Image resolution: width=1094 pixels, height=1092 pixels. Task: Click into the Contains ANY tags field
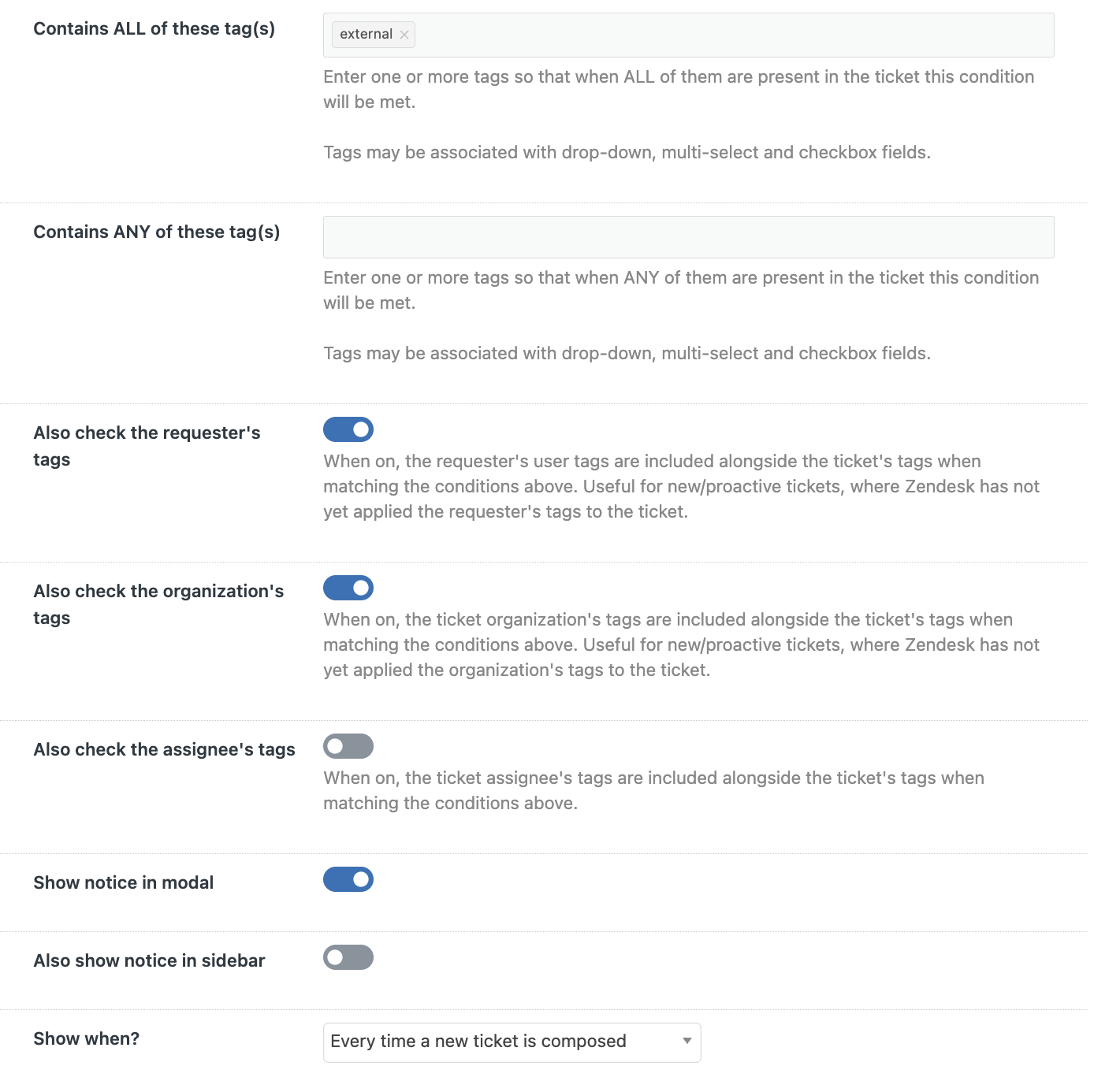(x=688, y=237)
